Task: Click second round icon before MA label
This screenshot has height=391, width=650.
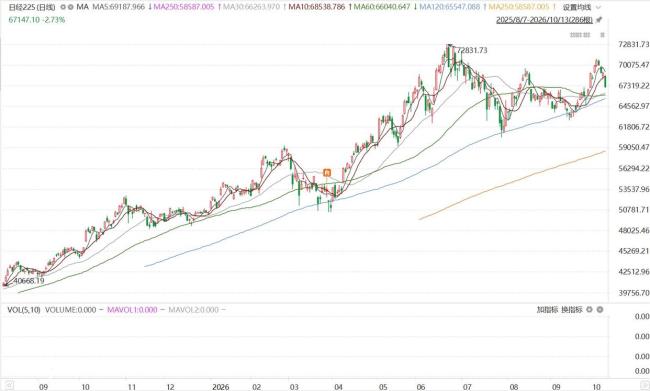Action: pos(70,7)
